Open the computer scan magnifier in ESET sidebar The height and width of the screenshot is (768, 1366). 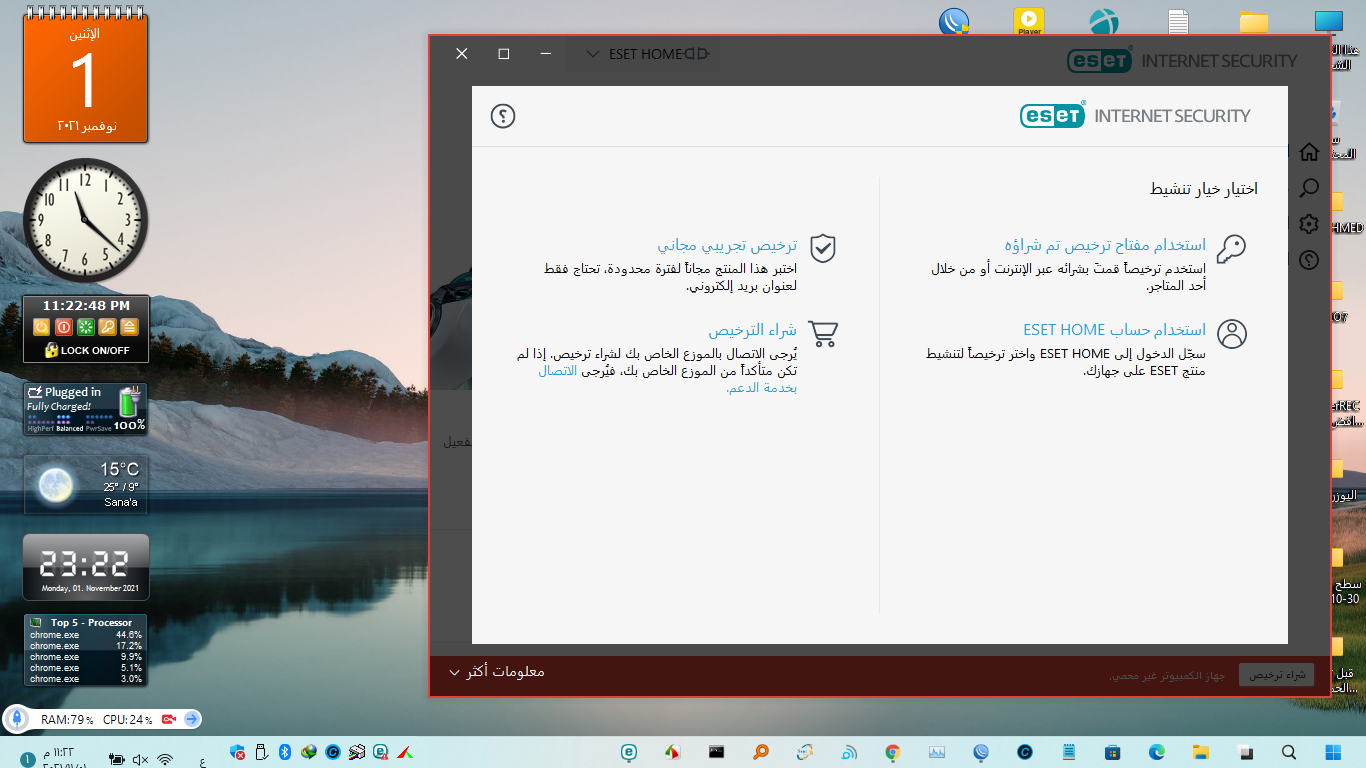click(x=1308, y=188)
